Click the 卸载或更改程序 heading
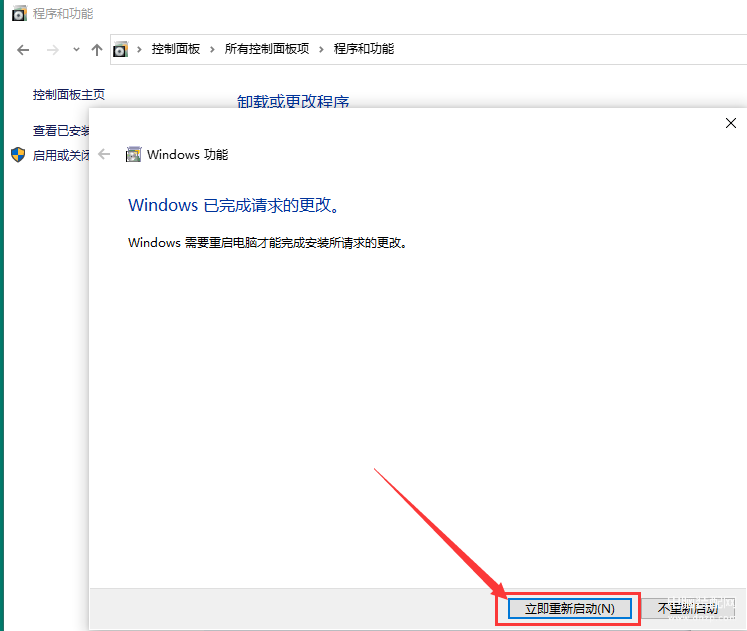This screenshot has height=631, width=747. 293,101
